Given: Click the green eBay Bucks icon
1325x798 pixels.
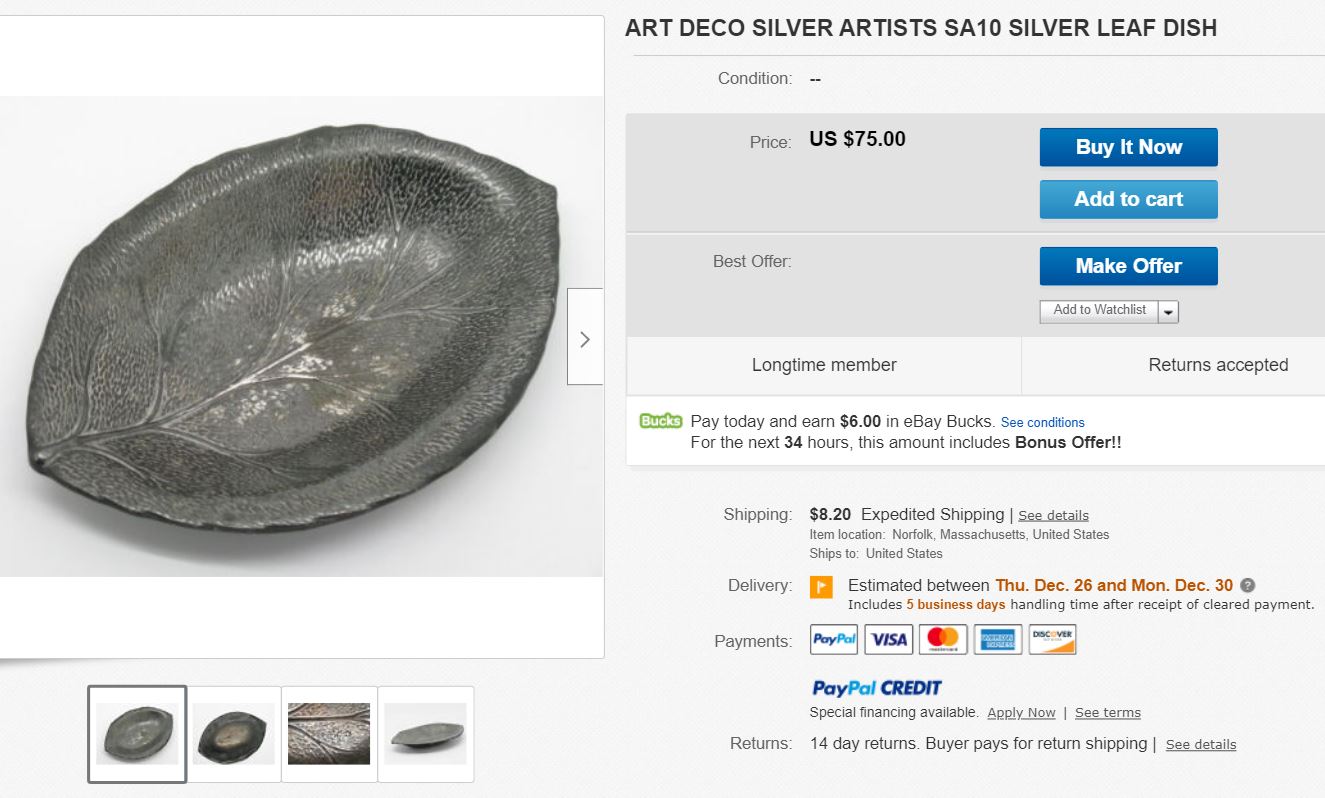Looking at the screenshot, I should click(x=660, y=421).
